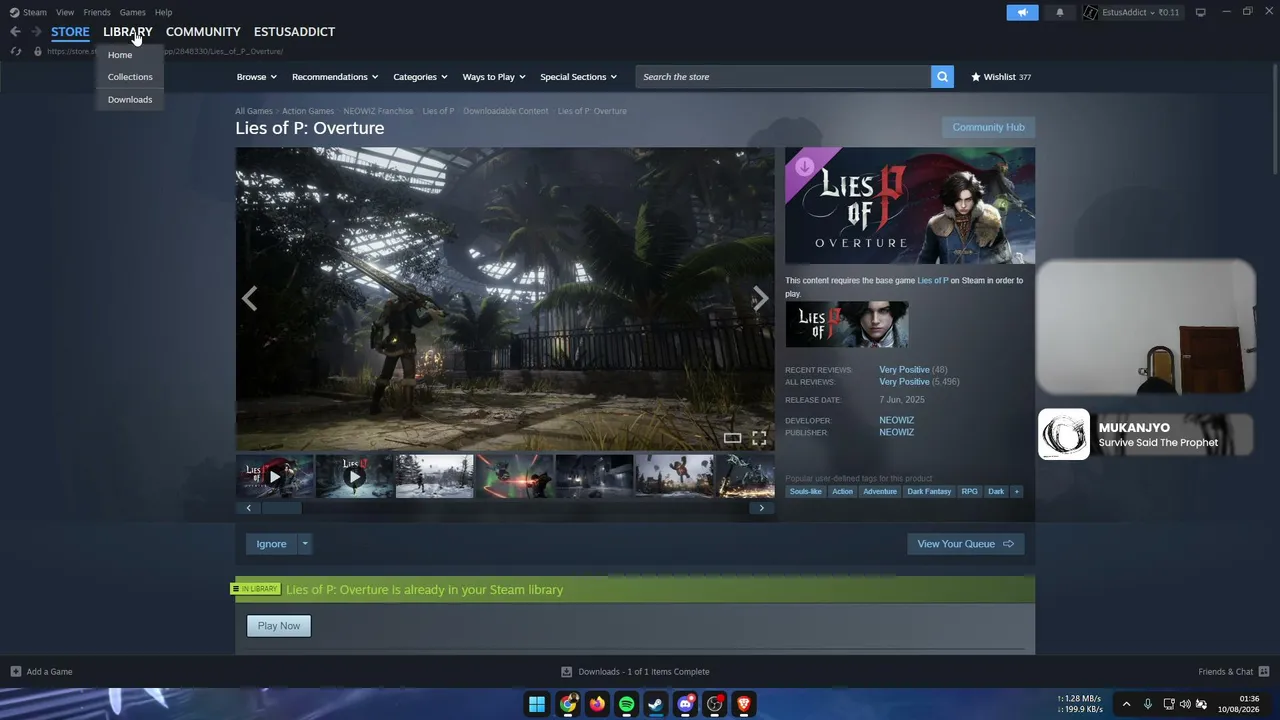Open the notifications bell
The width and height of the screenshot is (1280, 720).
(x=1060, y=12)
